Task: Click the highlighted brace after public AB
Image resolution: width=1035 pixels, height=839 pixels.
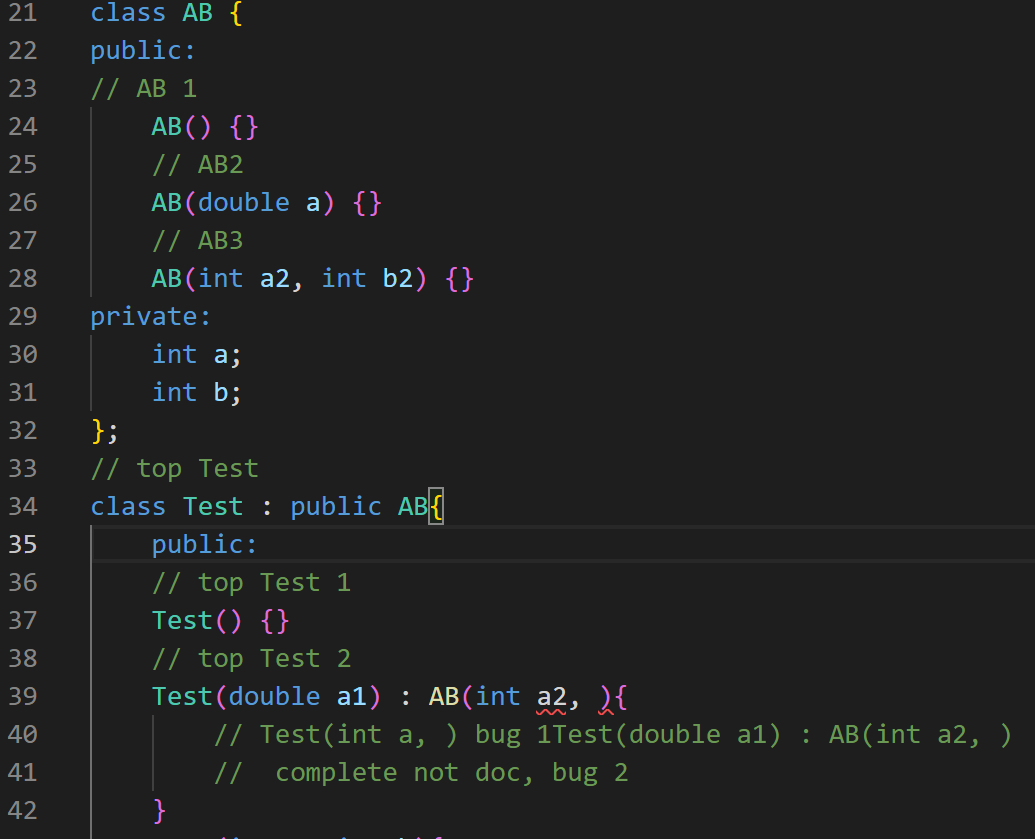Action: (437, 506)
